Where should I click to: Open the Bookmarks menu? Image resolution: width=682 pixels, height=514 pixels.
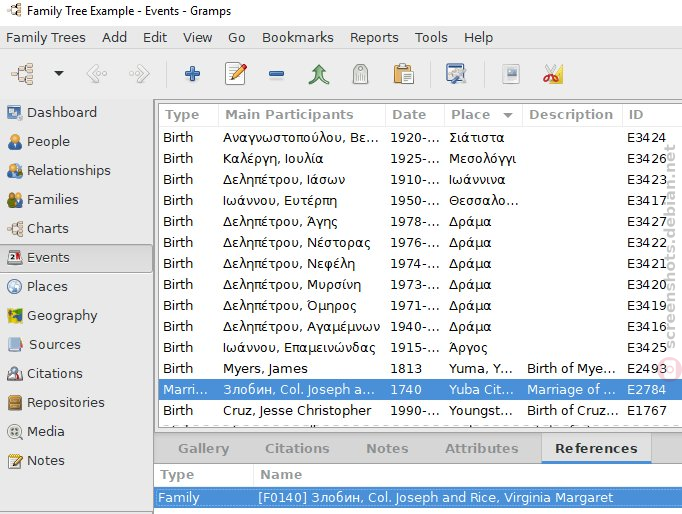pyautogui.click(x=298, y=37)
